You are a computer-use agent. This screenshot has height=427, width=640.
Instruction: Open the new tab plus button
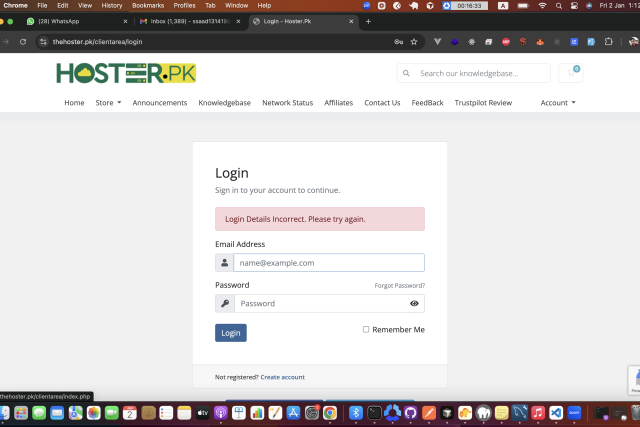[368, 21]
